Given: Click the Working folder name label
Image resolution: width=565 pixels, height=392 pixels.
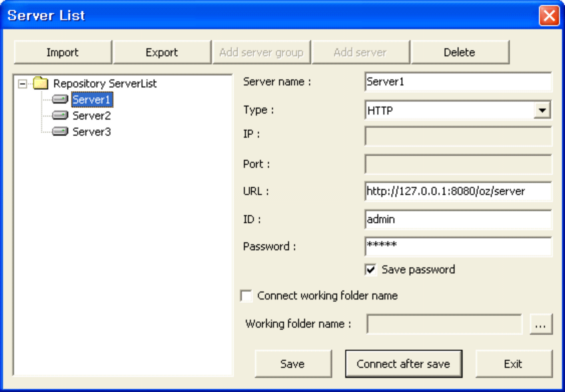Looking at the screenshot, I should click(x=298, y=324).
